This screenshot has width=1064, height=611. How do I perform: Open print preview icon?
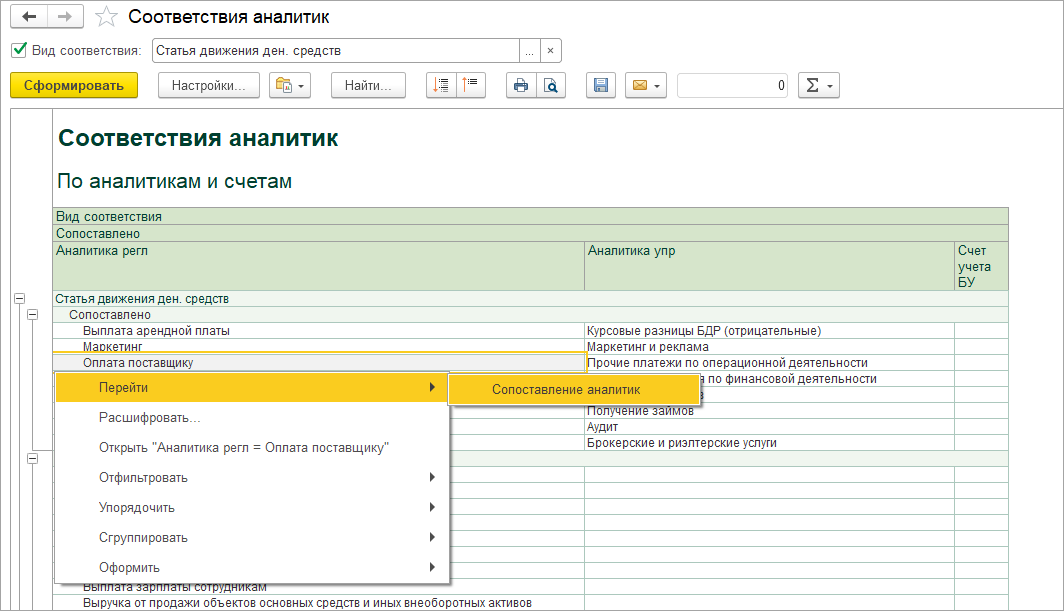[x=551, y=86]
